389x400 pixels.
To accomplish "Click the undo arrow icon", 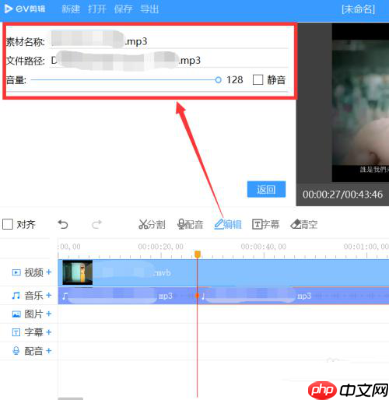I will tap(63, 224).
